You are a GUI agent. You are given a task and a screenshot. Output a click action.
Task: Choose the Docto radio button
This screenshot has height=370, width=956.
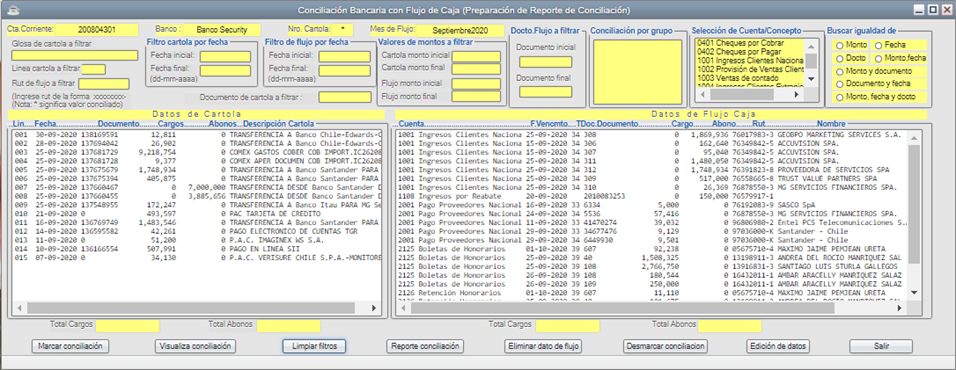[840, 59]
